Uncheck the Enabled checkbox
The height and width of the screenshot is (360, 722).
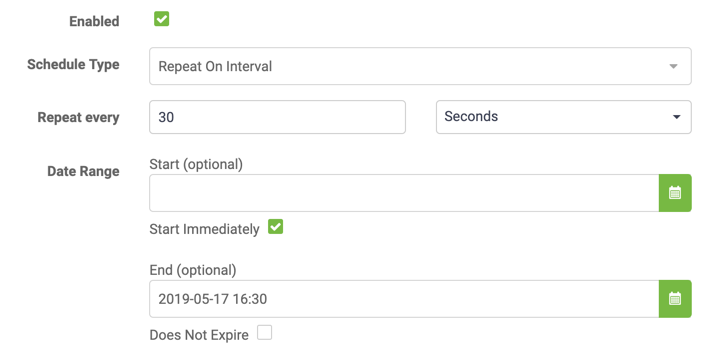click(x=162, y=19)
